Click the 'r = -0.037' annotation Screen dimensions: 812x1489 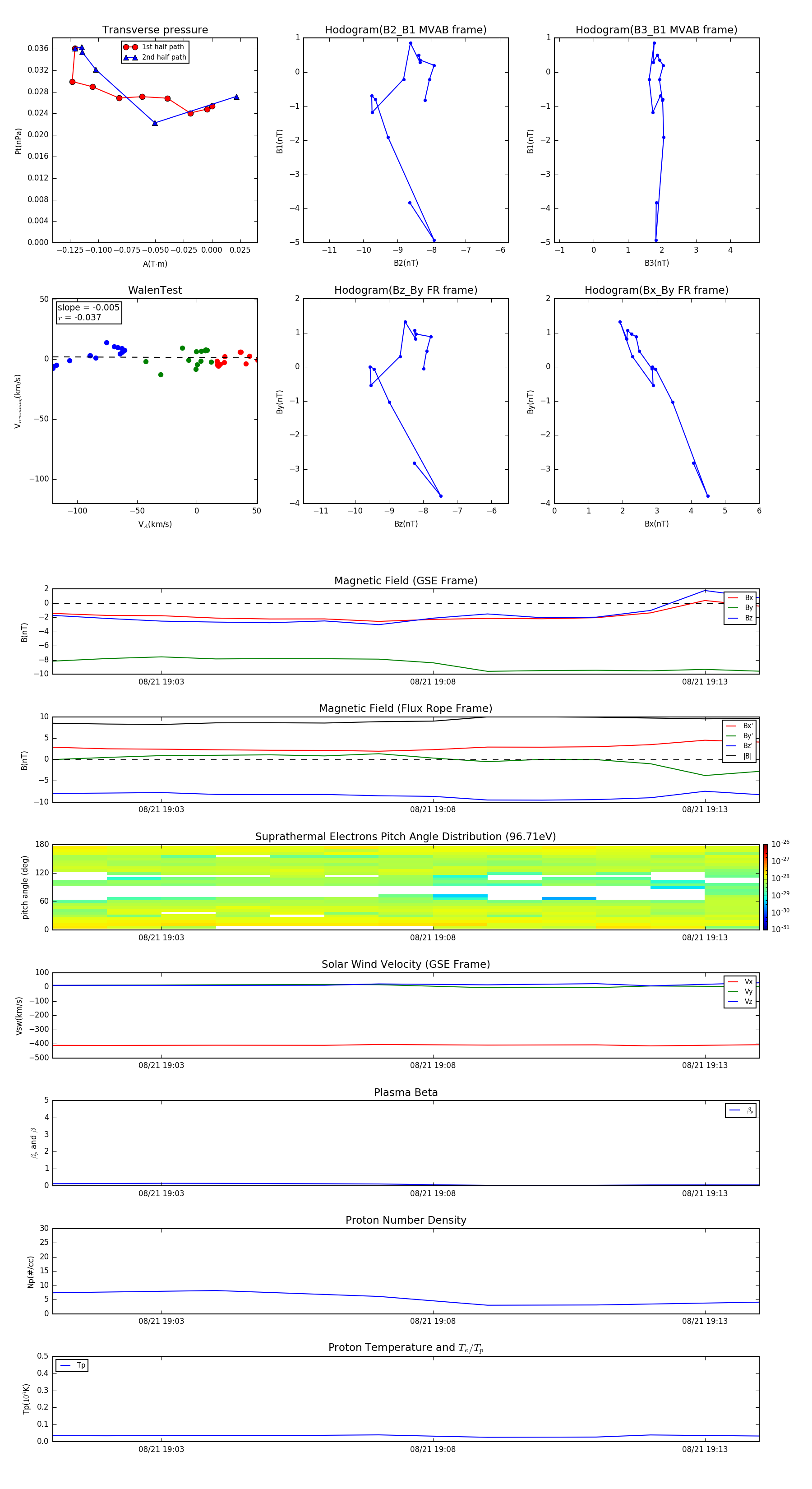pos(80,317)
